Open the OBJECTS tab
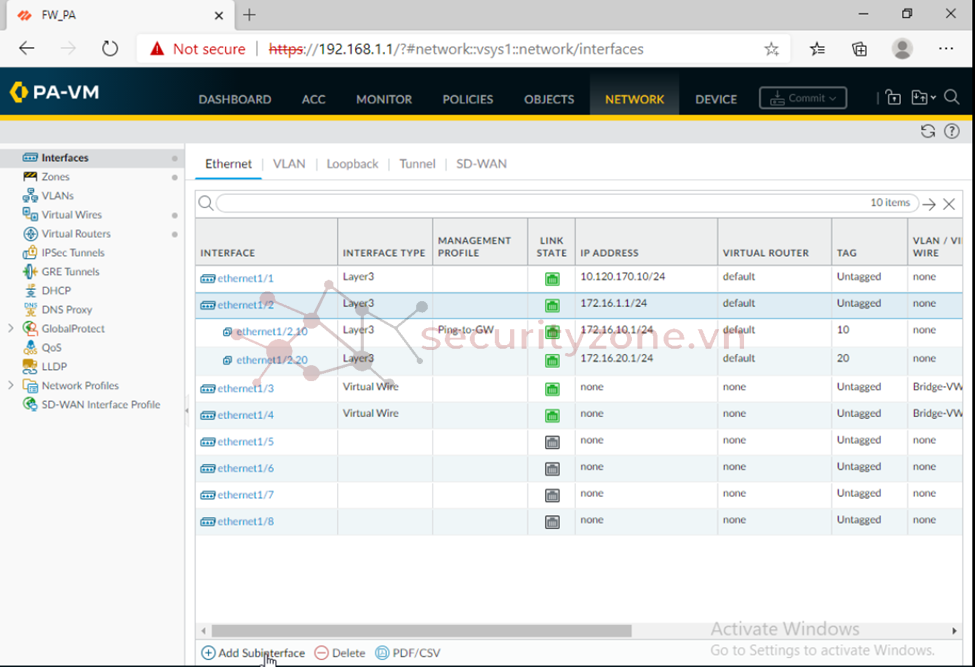 click(549, 99)
